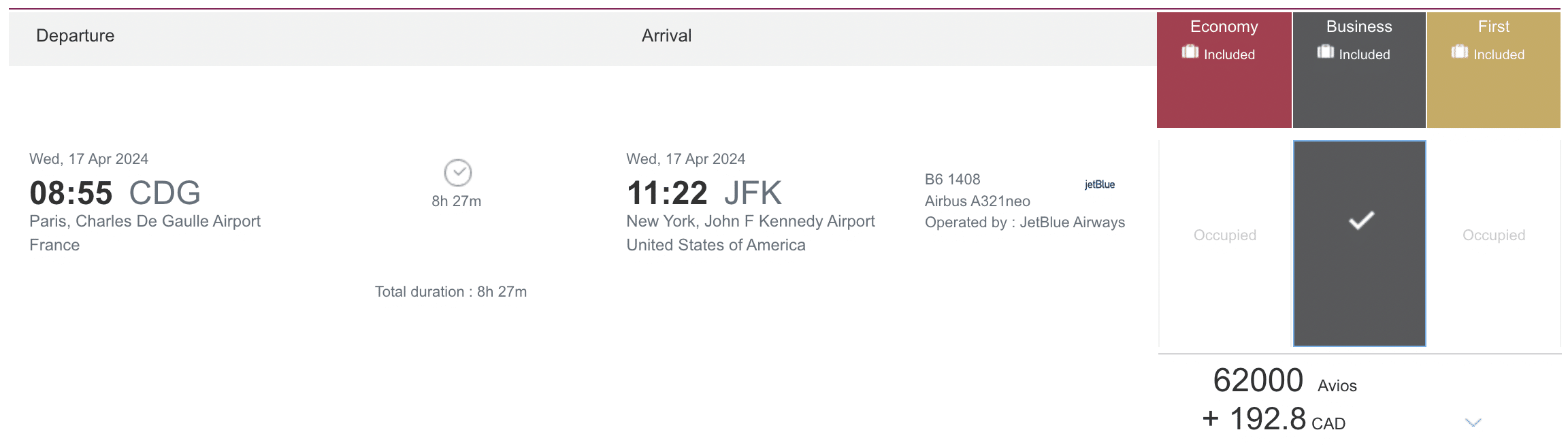Image resolution: width=1568 pixels, height=445 pixels.
Task: Click the CDG departure airport code
Action: 165,193
